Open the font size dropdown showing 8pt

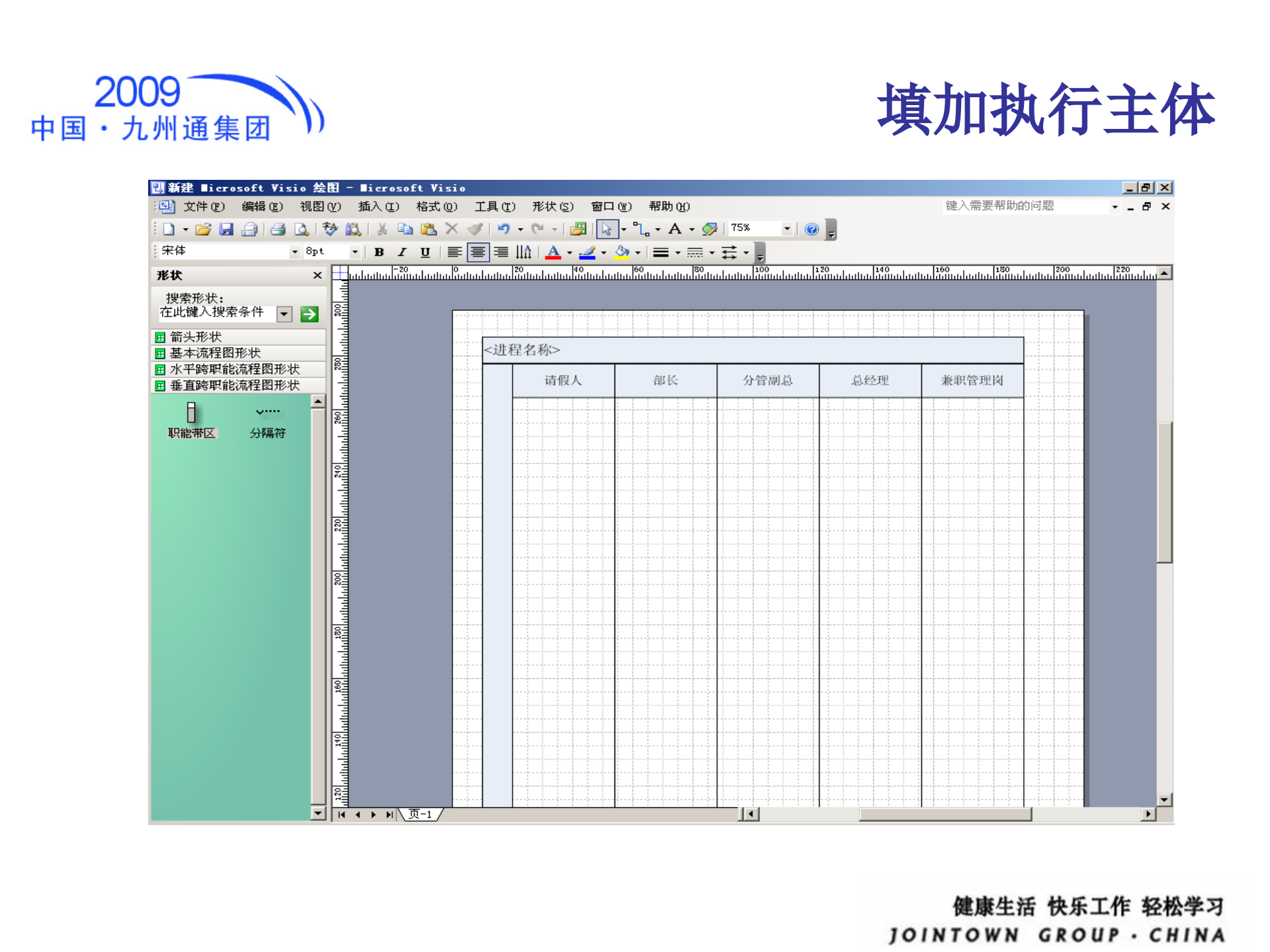[355, 252]
